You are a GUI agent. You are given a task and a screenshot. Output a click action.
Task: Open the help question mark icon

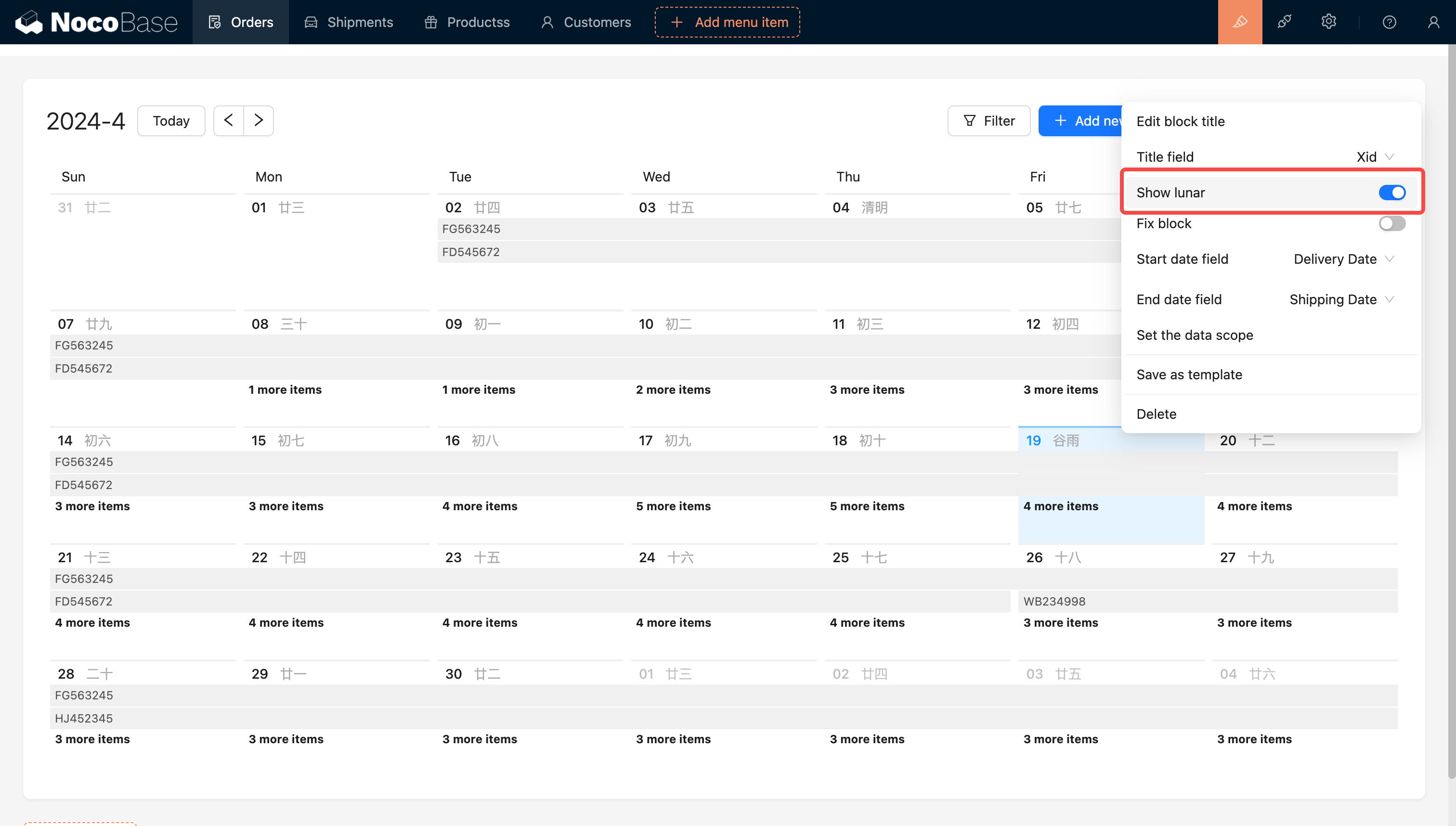pyautogui.click(x=1389, y=22)
